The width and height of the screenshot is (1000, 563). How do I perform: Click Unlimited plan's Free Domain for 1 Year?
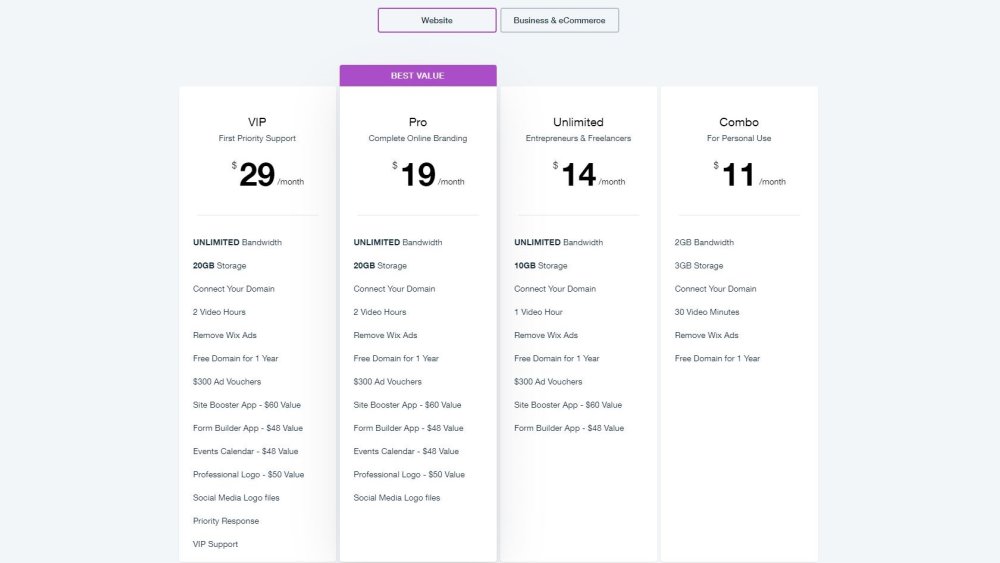tap(557, 358)
